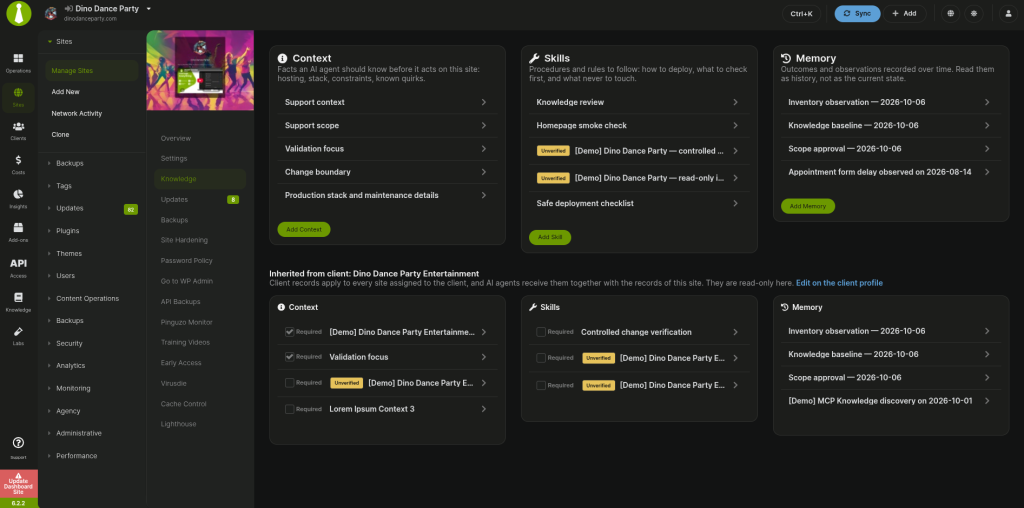This screenshot has height=508, width=1024.
Task: Follow Edit on the client profile link
Action: tap(839, 283)
